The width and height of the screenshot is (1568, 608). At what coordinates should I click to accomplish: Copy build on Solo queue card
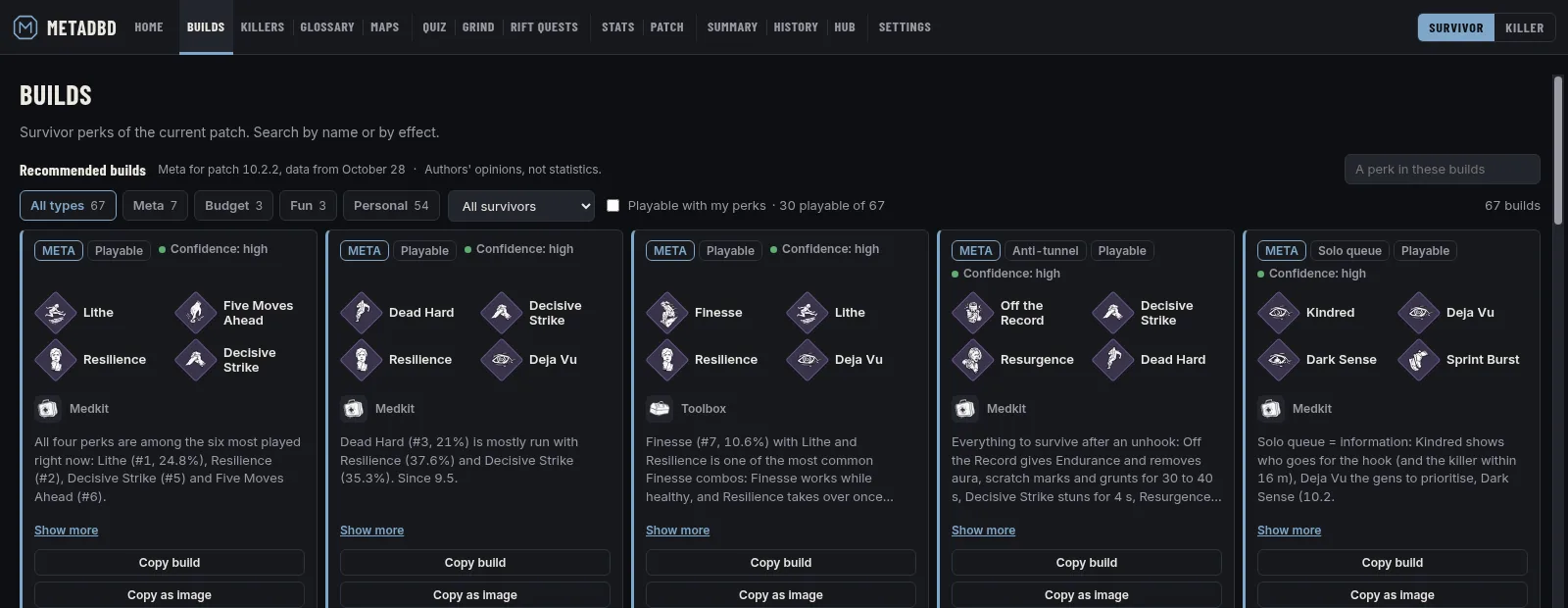point(1393,563)
